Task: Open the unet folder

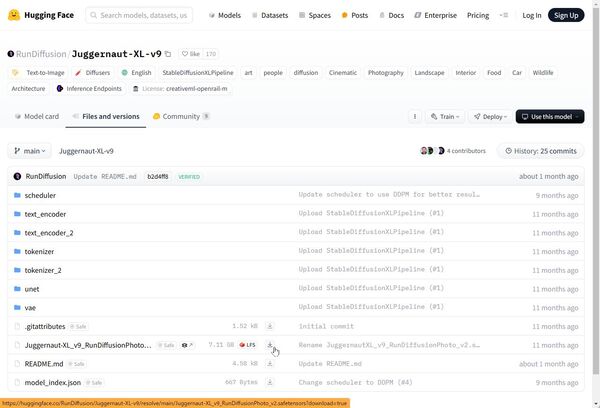Action: click(x=32, y=289)
